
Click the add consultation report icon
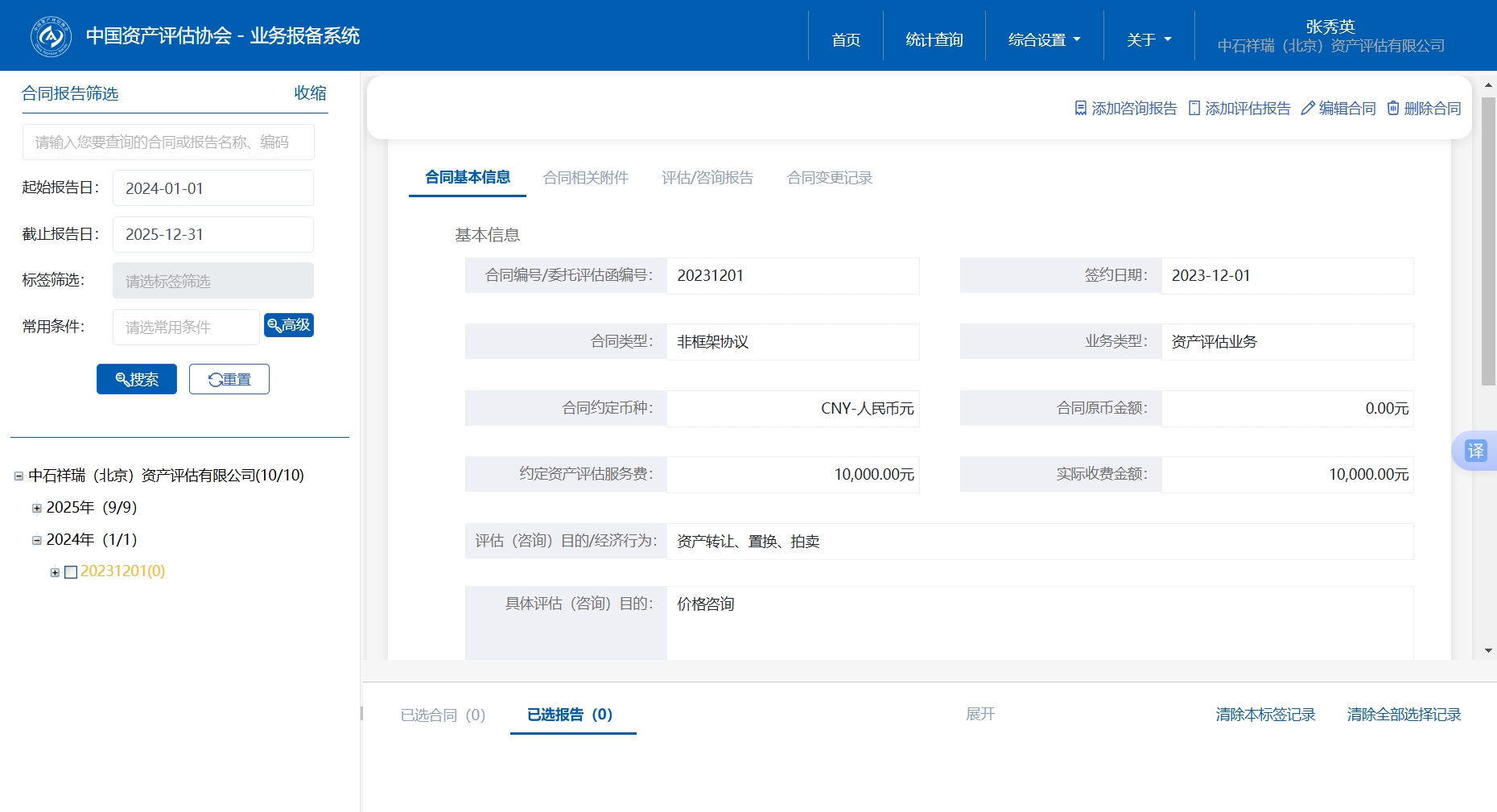coord(1081,108)
